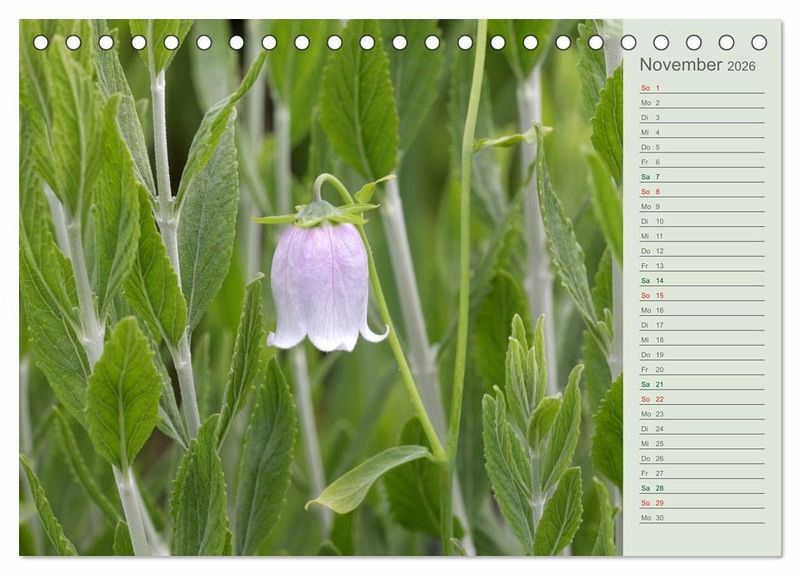The image size is (800, 575).
Task: Select the So 8 date row
Action: [702, 191]
